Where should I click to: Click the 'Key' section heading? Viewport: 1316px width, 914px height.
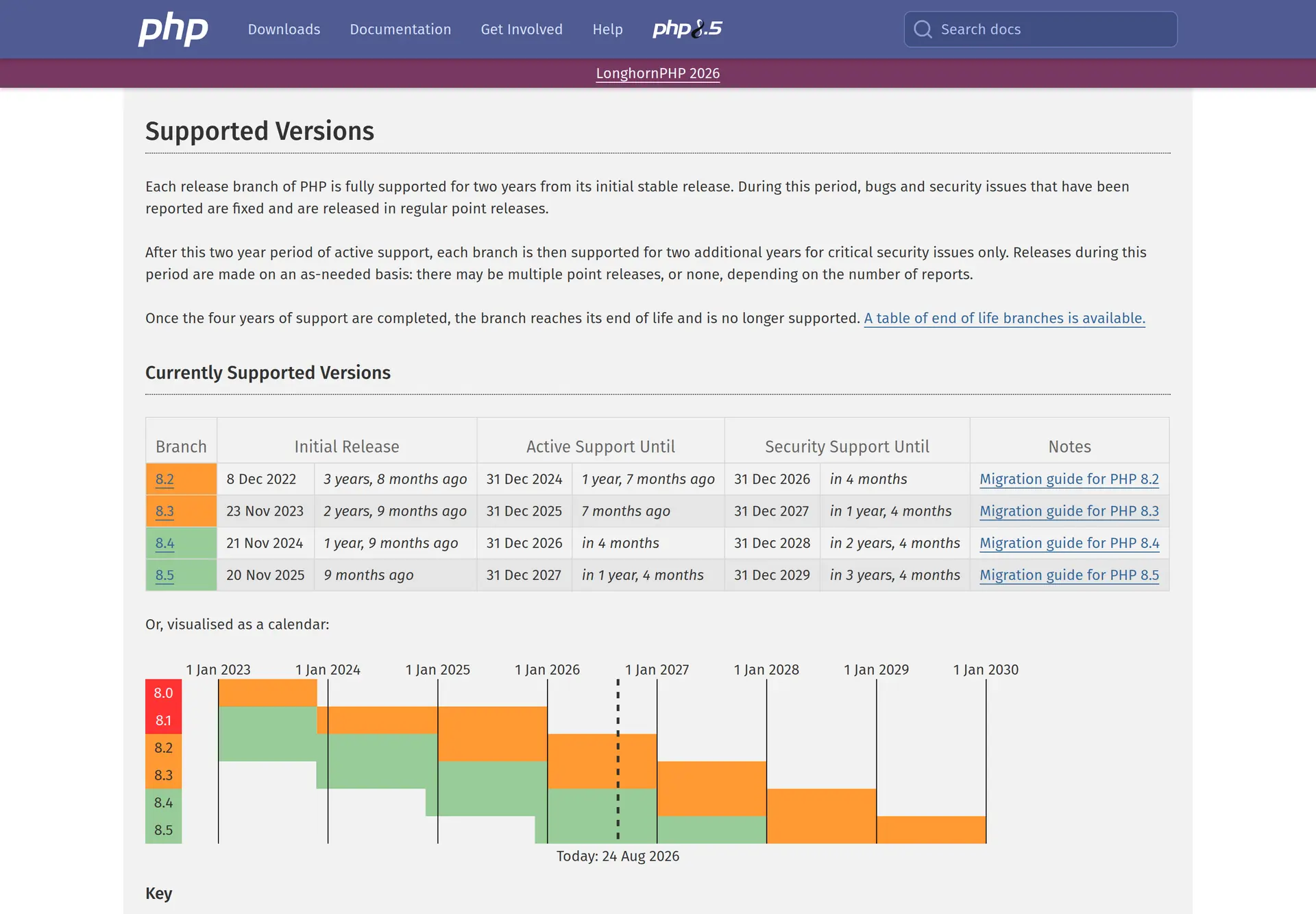pos(158,893)
